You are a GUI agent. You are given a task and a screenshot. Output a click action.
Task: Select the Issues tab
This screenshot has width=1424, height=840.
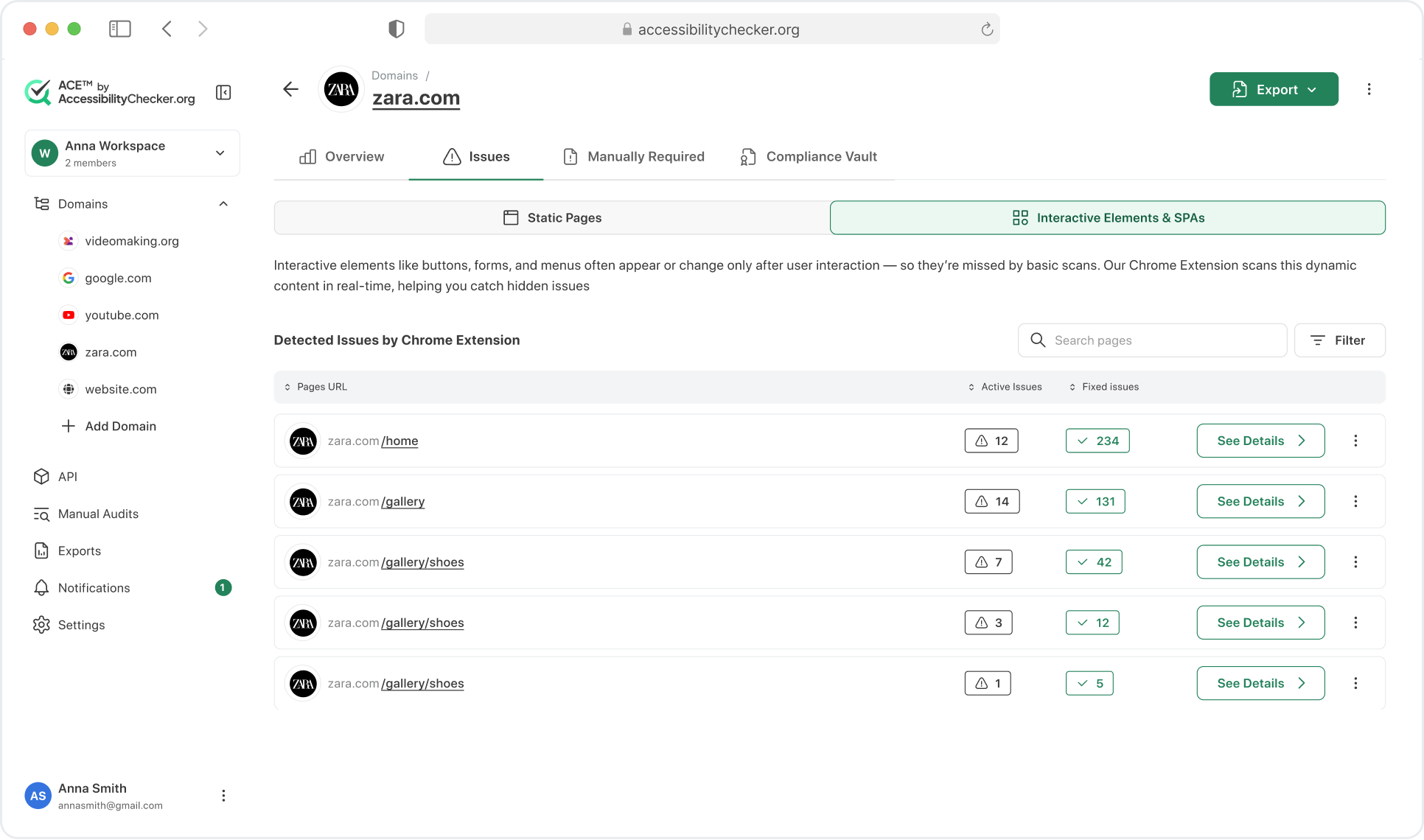click(476, 156)
